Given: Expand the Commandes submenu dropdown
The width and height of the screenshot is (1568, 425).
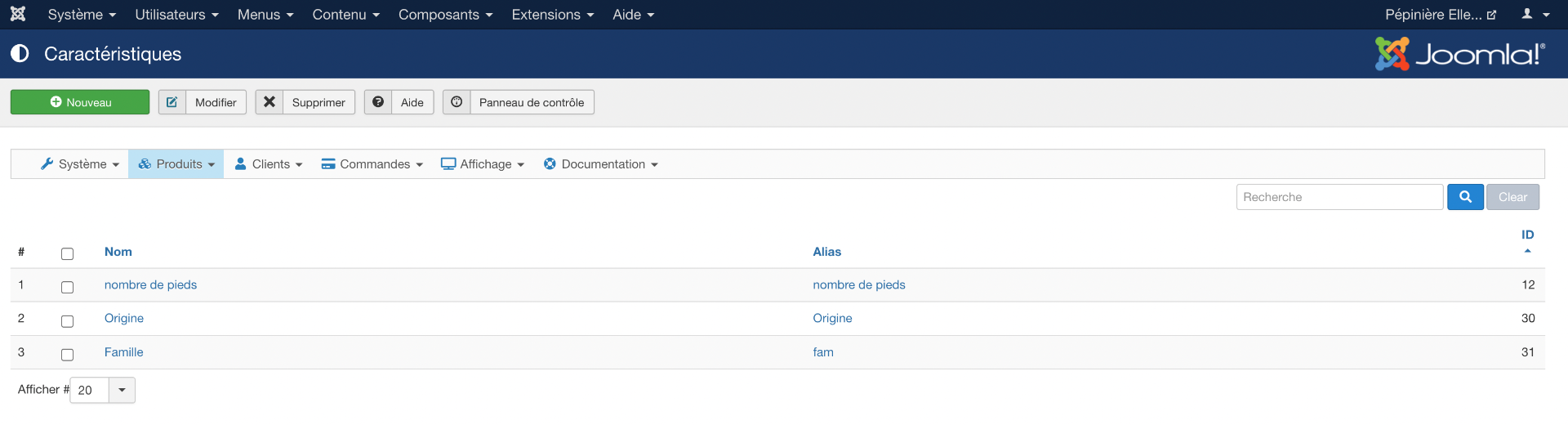Looking at the screenshot, I should [x=372, y=164].
